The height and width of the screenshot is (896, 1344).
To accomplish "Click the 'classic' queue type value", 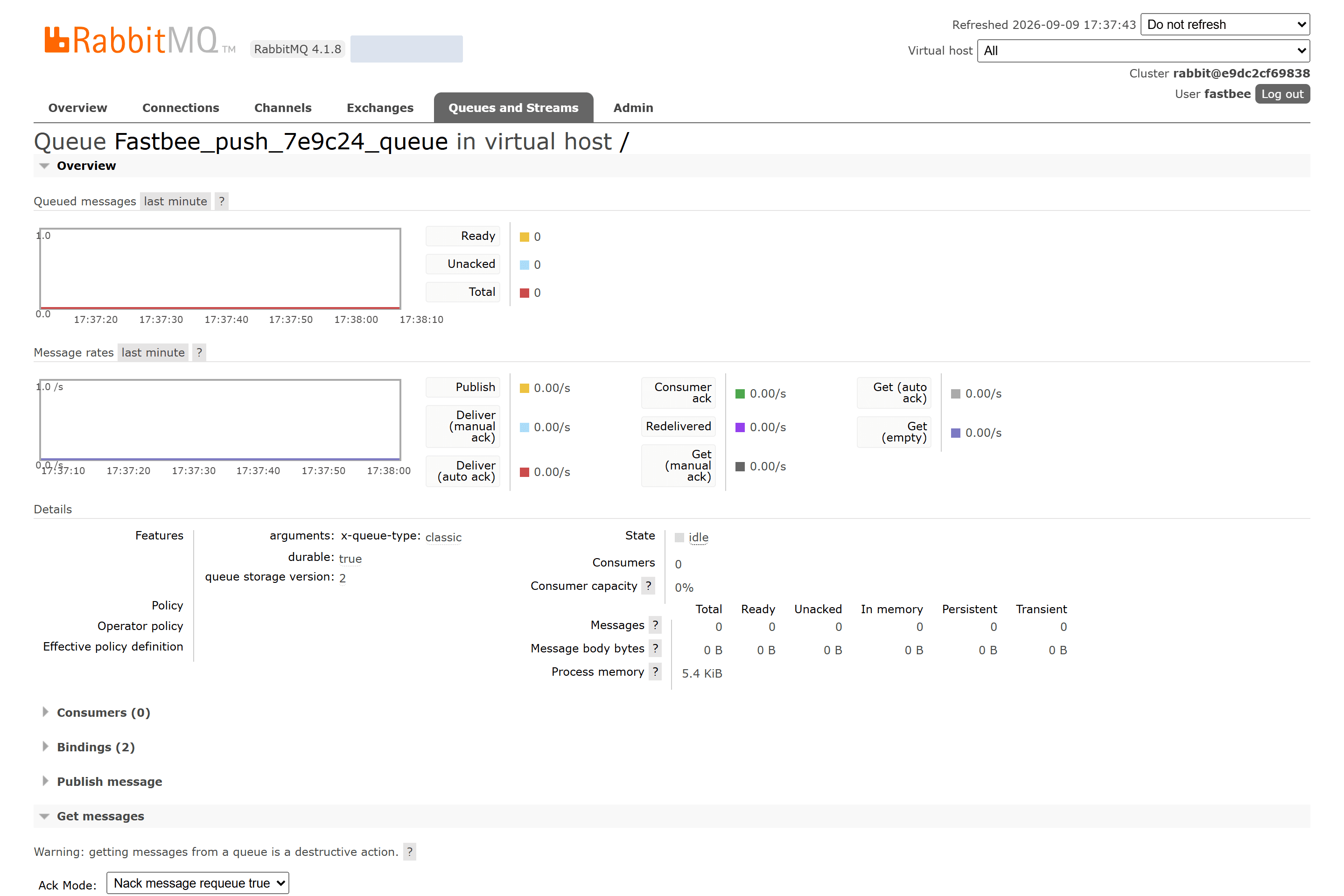I will click(x=443, y=537).
